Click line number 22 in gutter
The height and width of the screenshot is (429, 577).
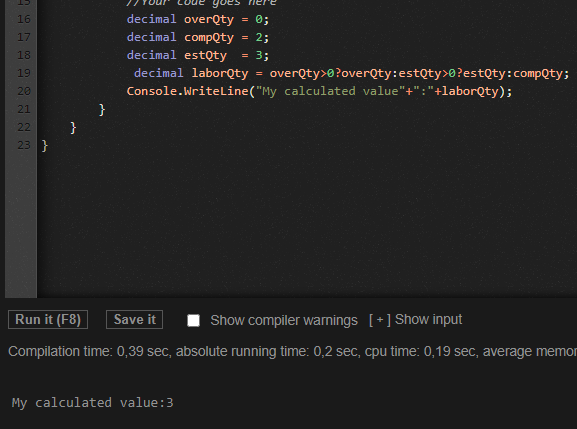[24, 127]
